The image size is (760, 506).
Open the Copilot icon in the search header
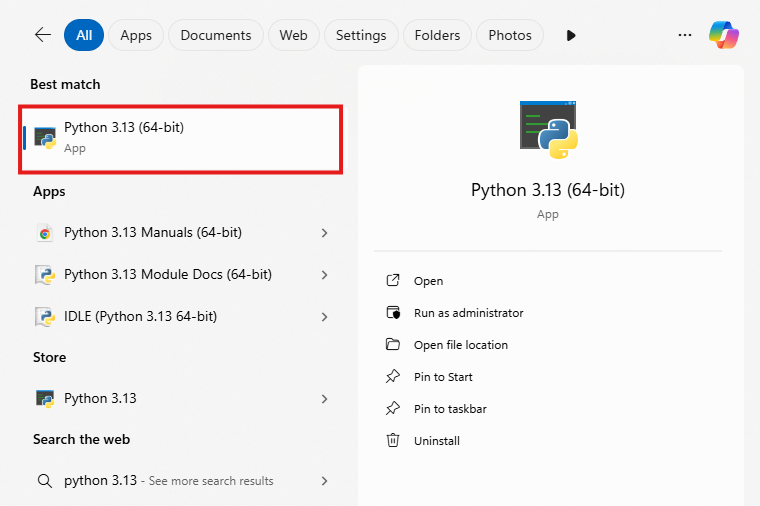tap(724, 35)
